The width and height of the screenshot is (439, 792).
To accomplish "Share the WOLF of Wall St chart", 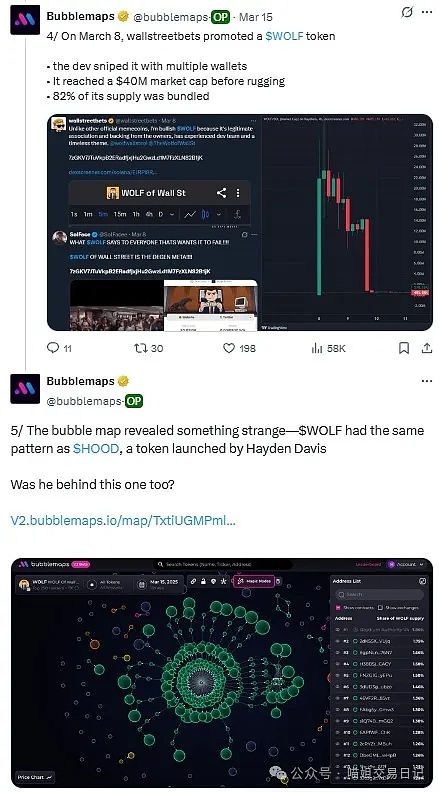I will 221,192.
